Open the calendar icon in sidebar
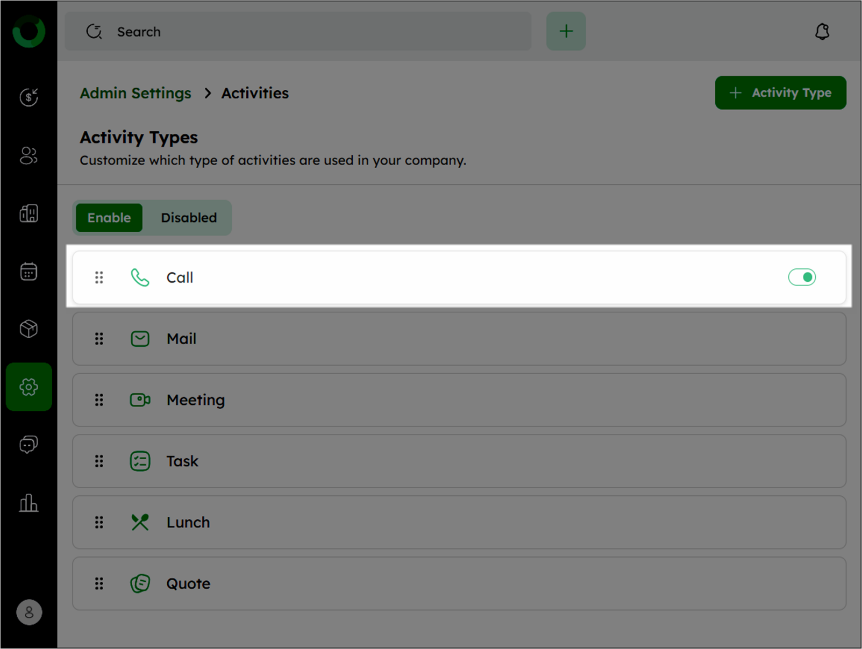 click(29, 271)
